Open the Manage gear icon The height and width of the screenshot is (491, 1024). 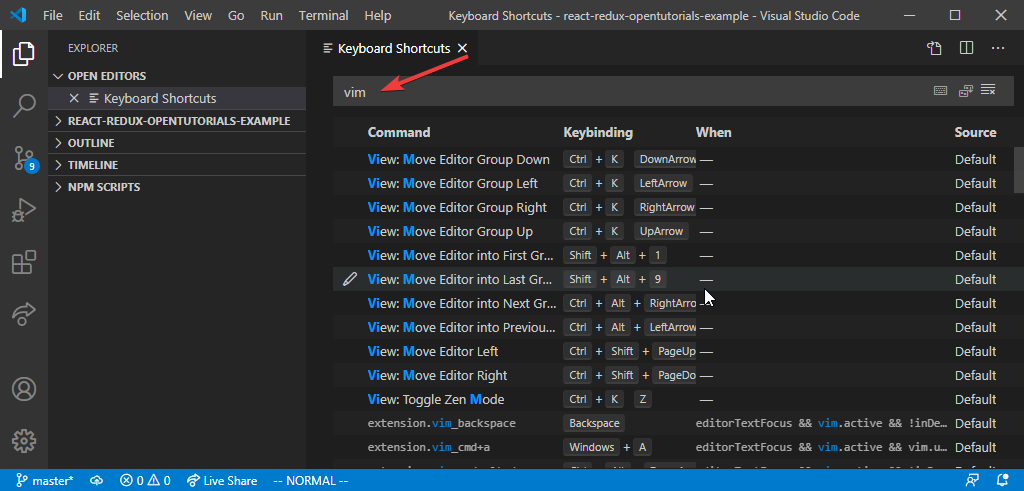click(24, 441)
